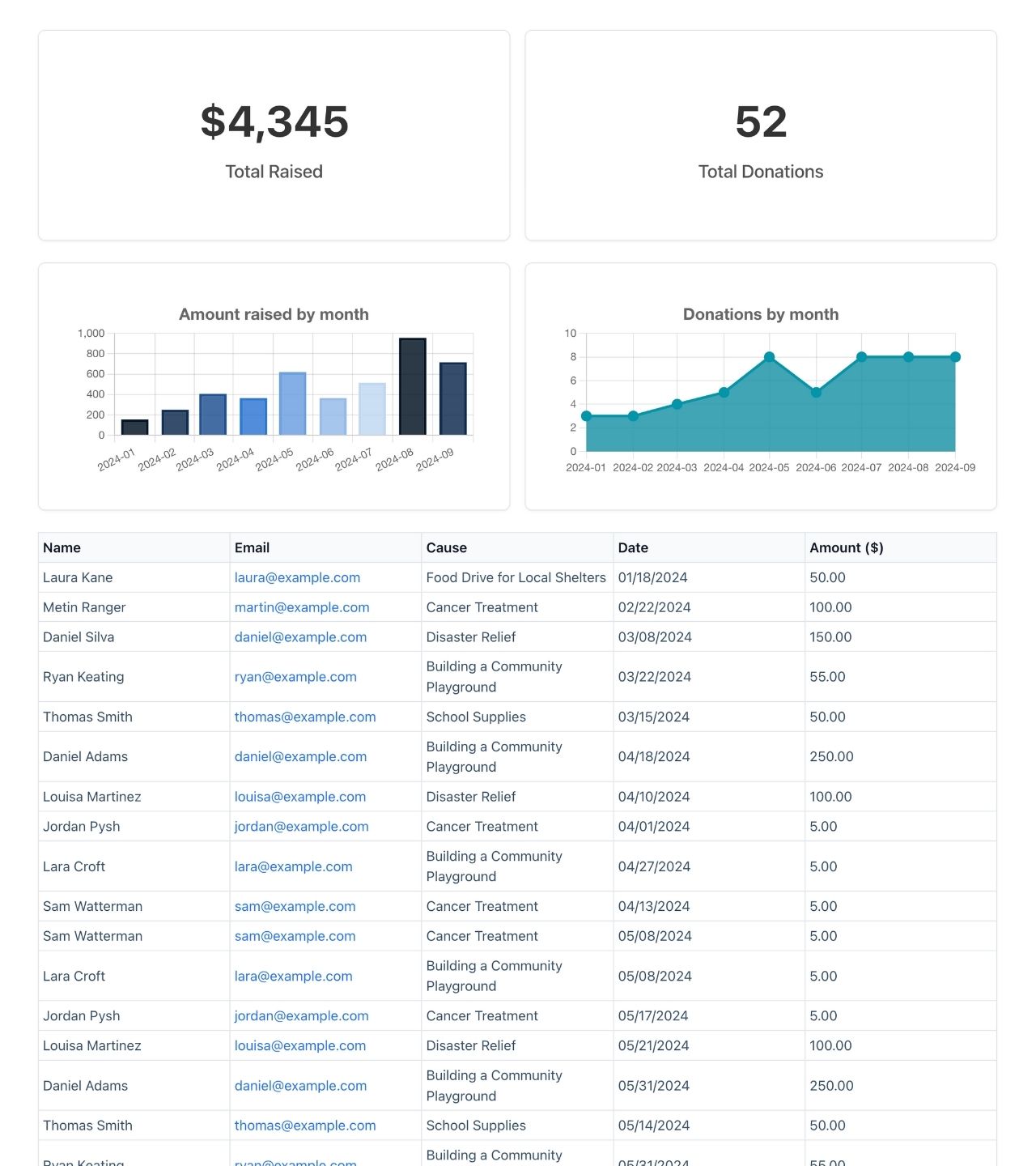This screenshot has width=1036, height=1166.
Task: Open louisa@example.com email link
Action: coord(300,796)
